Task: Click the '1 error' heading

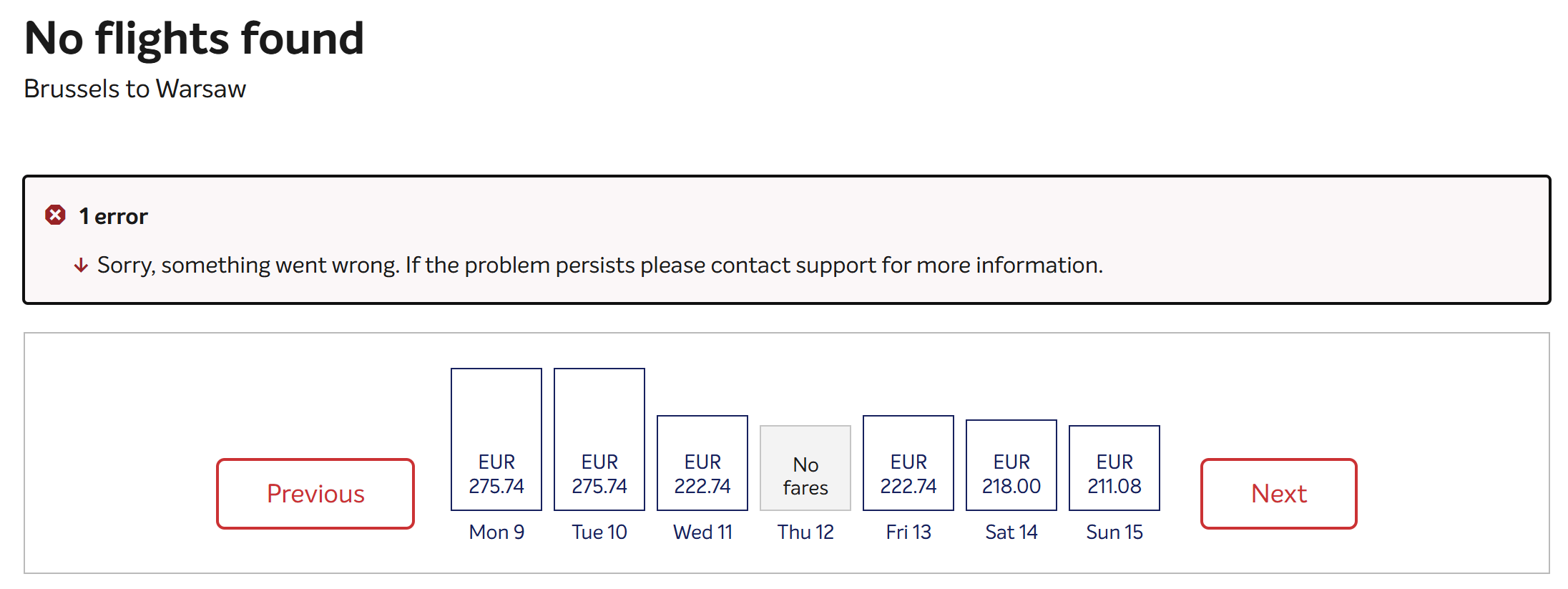Action: (113, 216)
